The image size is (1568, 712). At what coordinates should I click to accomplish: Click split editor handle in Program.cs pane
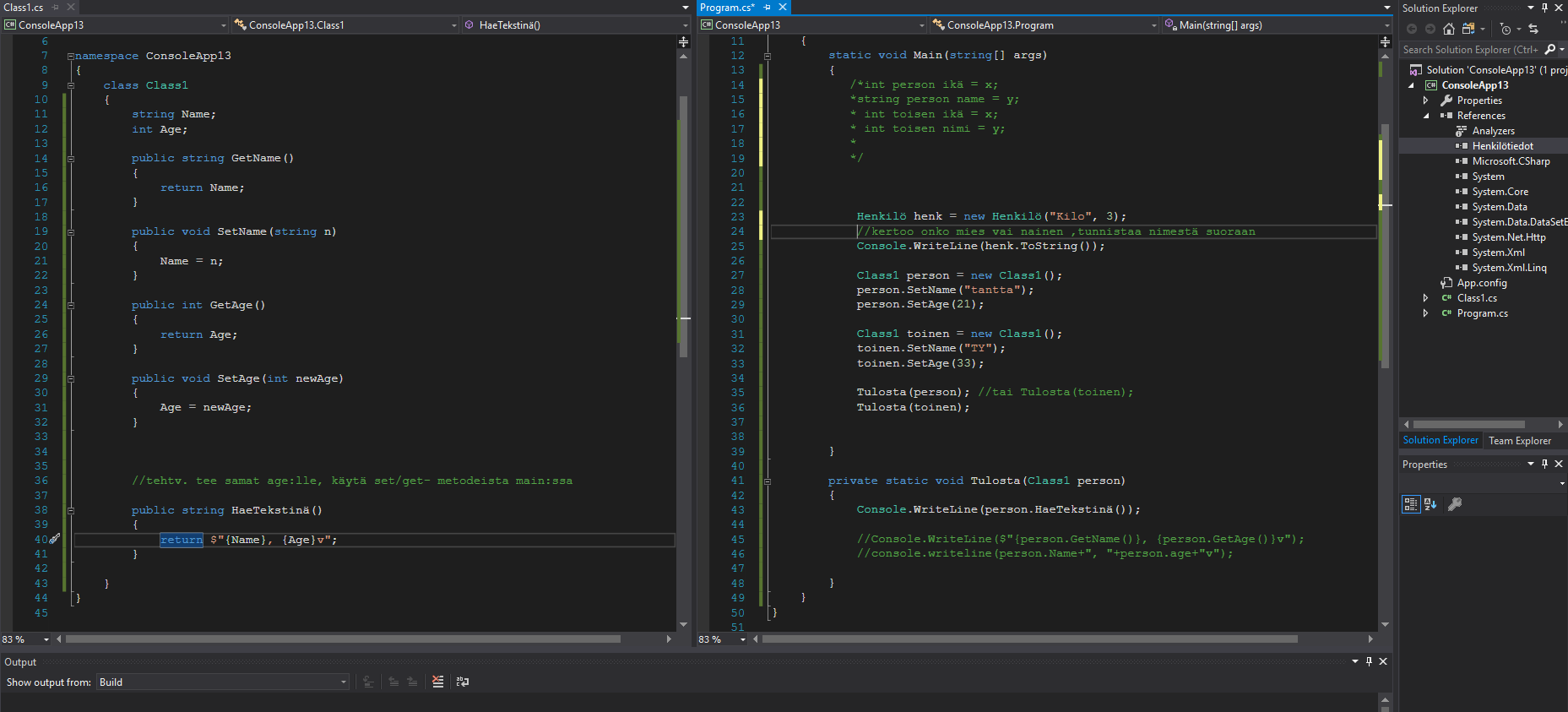(x=1385, y=41)
